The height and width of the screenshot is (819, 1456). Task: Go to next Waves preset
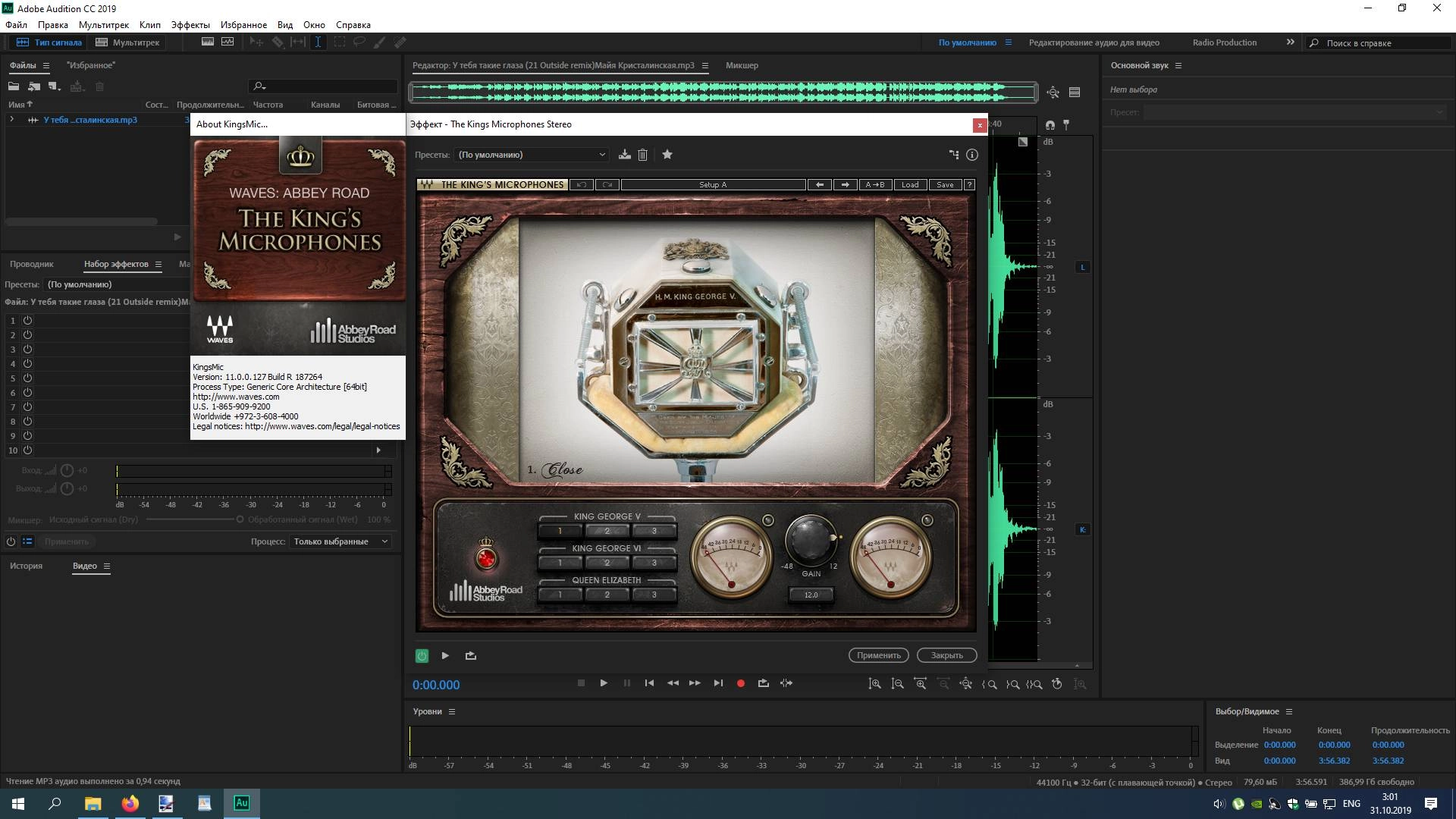point(845,185)
